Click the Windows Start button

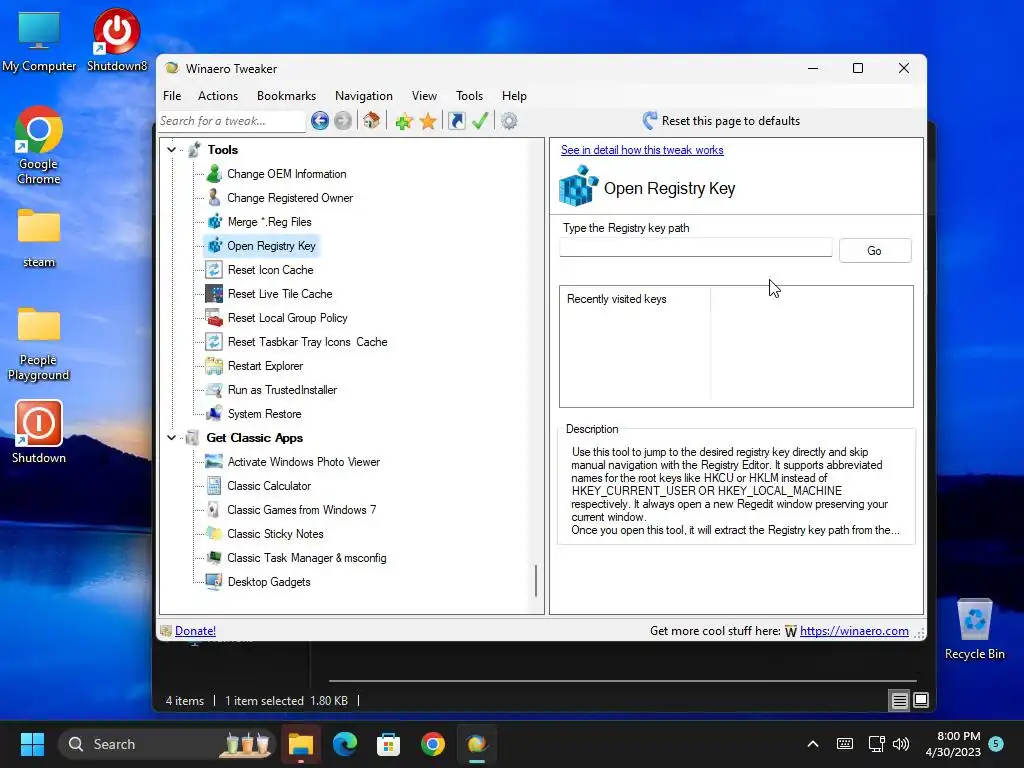click(x=32, y=744)
